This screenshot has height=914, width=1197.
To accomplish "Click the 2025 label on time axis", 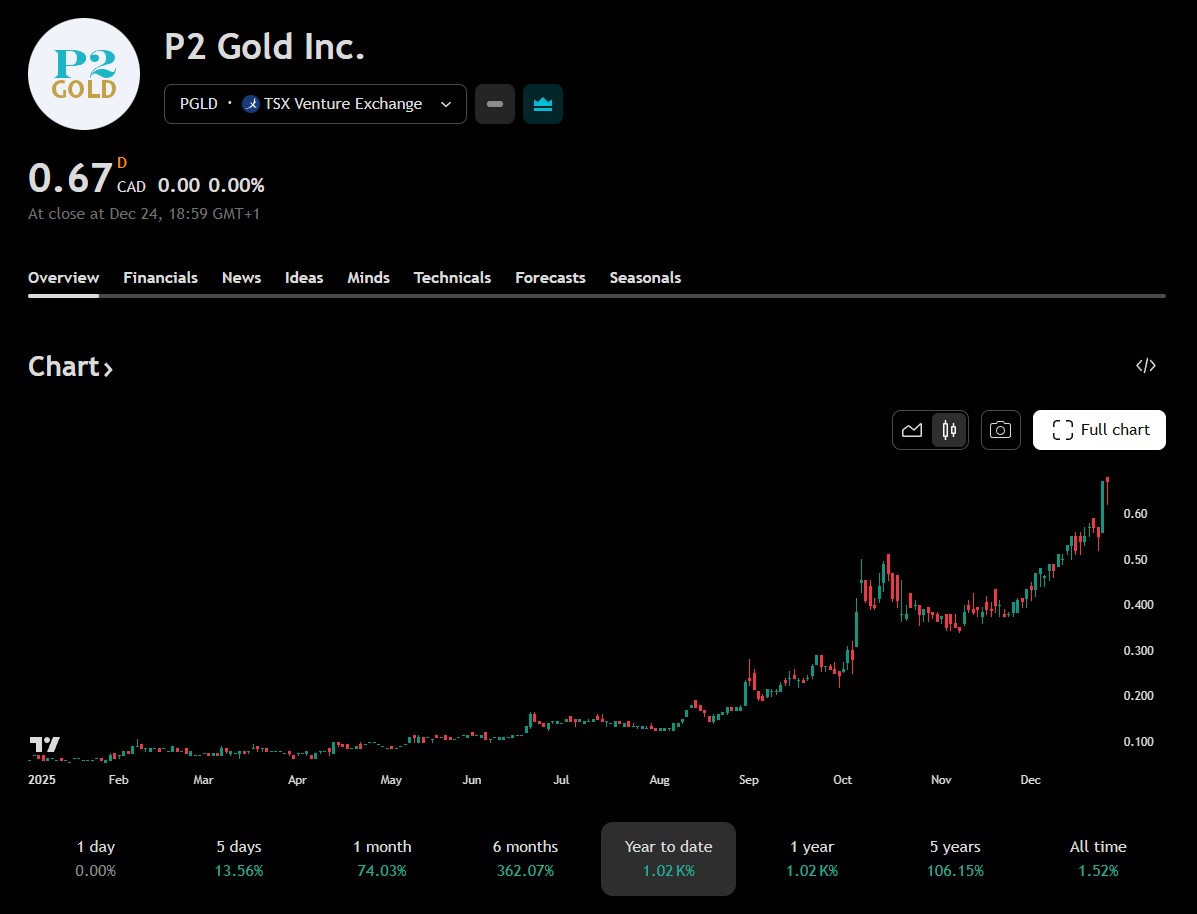I will (x=42, y=780).
